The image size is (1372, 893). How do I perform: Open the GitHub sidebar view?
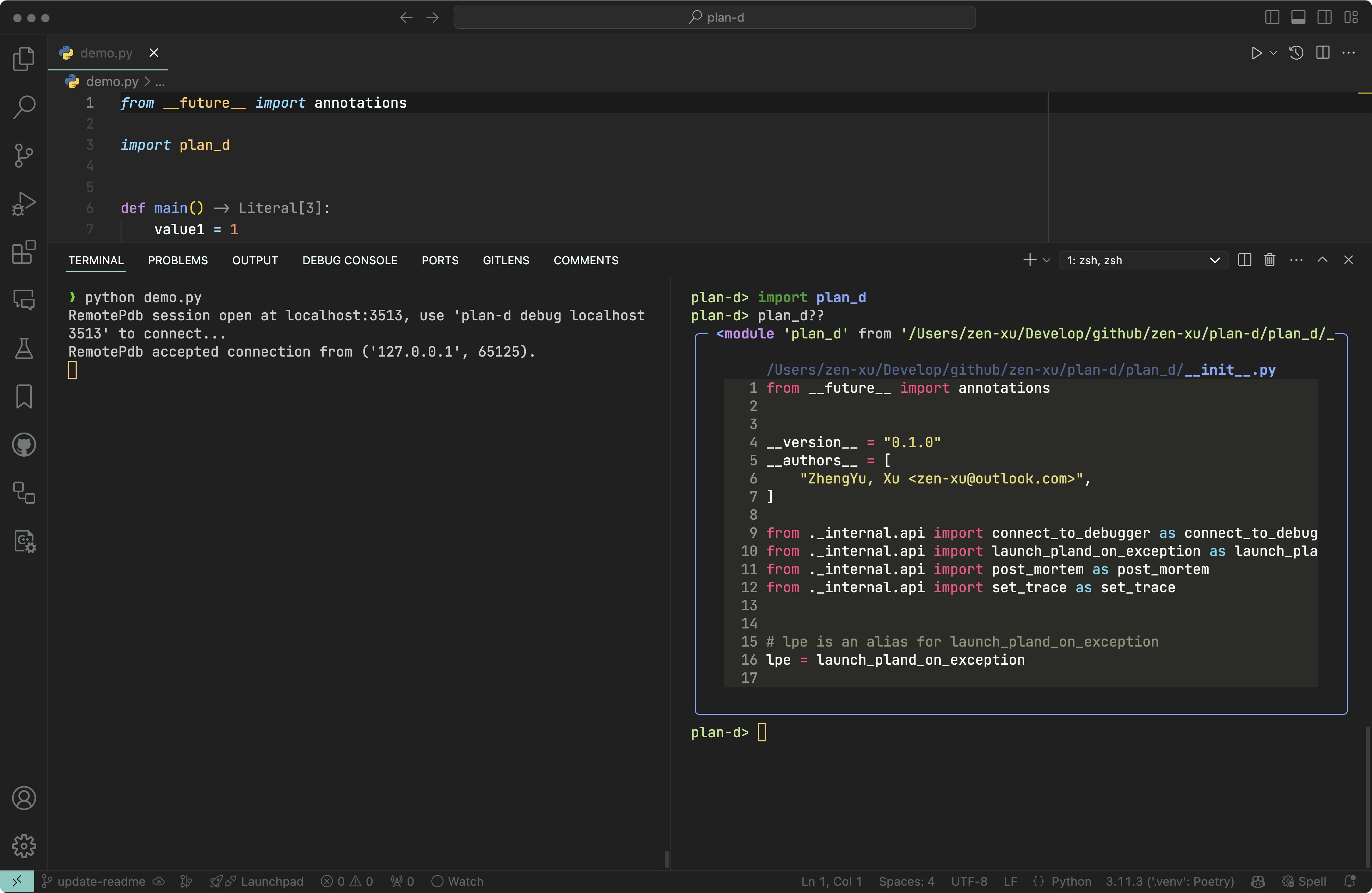tap(24, 444)
